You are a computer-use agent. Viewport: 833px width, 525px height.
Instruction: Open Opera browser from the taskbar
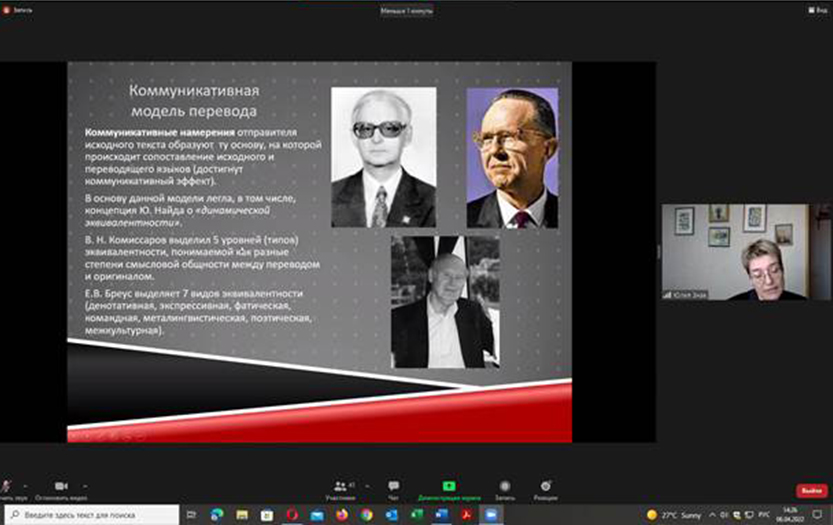coord(292,515)
